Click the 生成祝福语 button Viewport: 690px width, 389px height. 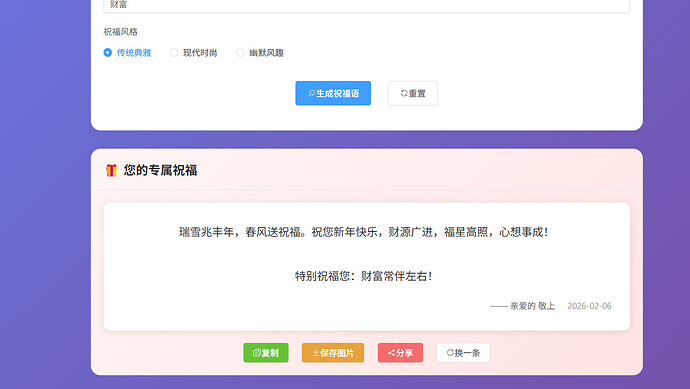[x=333, y=93]
